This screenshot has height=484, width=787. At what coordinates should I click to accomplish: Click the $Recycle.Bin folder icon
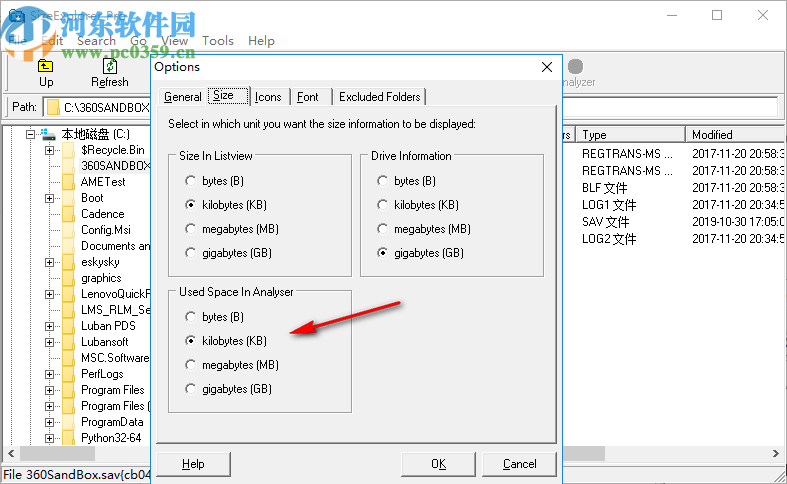point(69,150)
